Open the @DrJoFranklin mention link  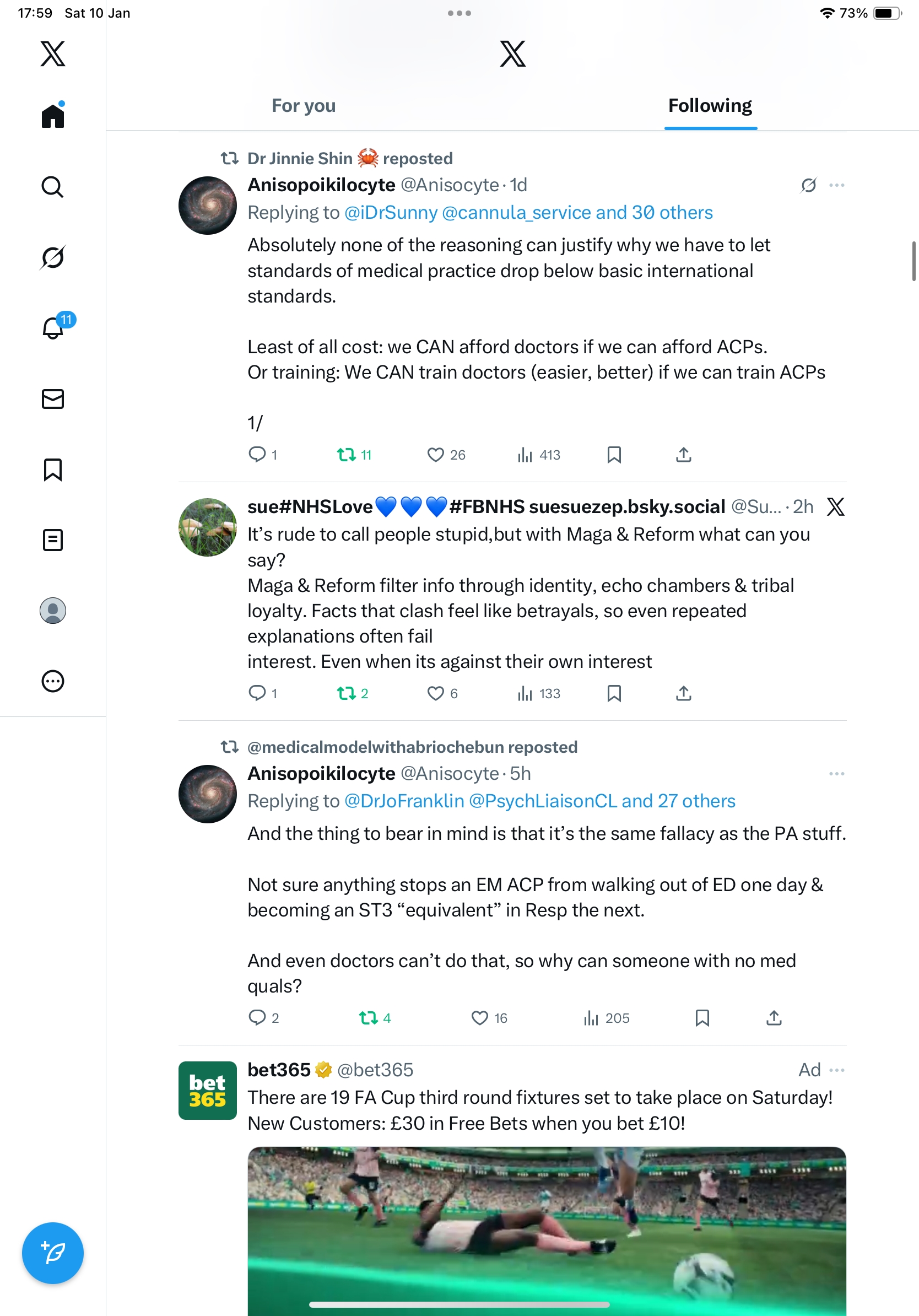[404, 801]
